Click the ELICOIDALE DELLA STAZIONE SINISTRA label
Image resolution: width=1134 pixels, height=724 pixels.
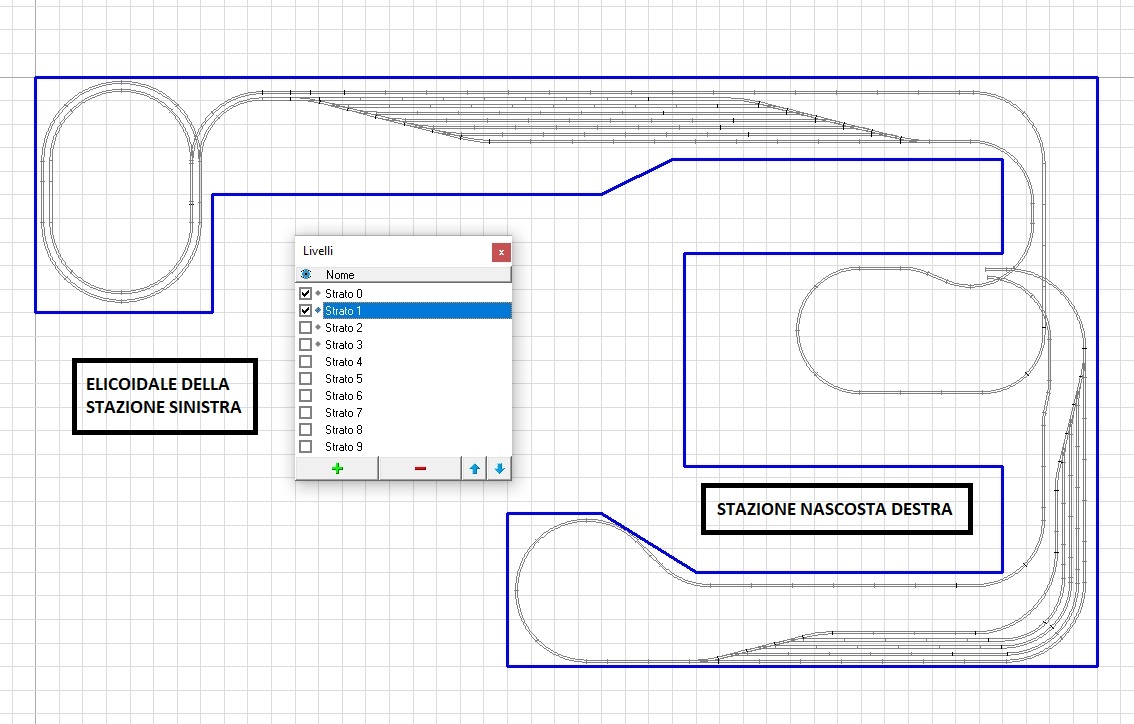click(x=165, y=396)
